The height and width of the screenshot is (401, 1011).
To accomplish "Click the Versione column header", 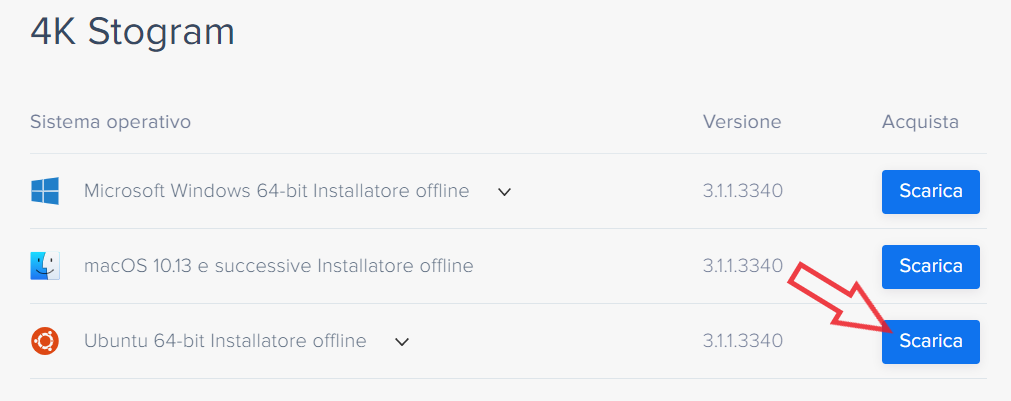I will [742, 122].
